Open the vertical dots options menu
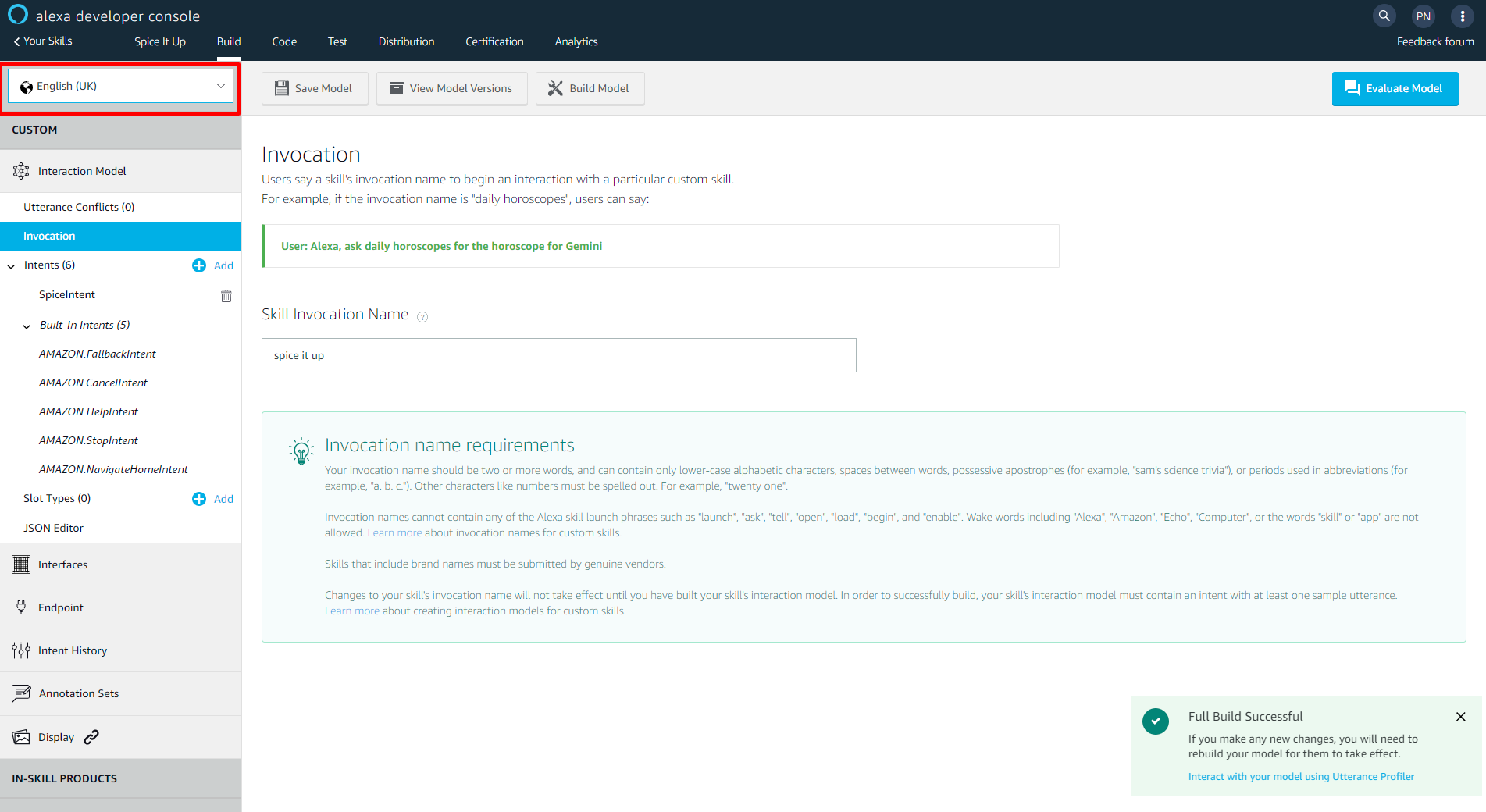The image size is (1486, 812). click(1462, 16)
